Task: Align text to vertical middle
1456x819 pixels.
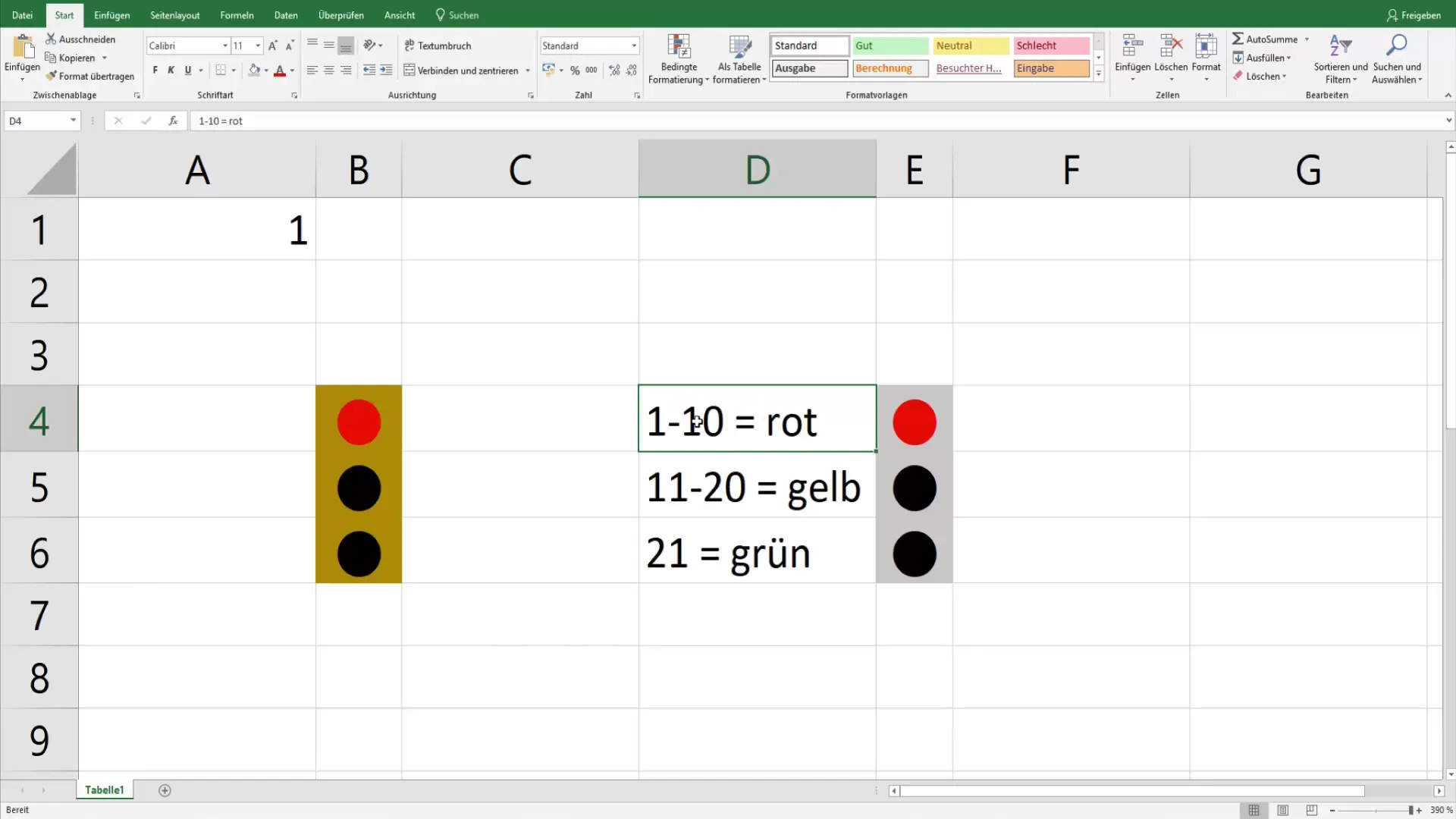Action: coord(329,45)
